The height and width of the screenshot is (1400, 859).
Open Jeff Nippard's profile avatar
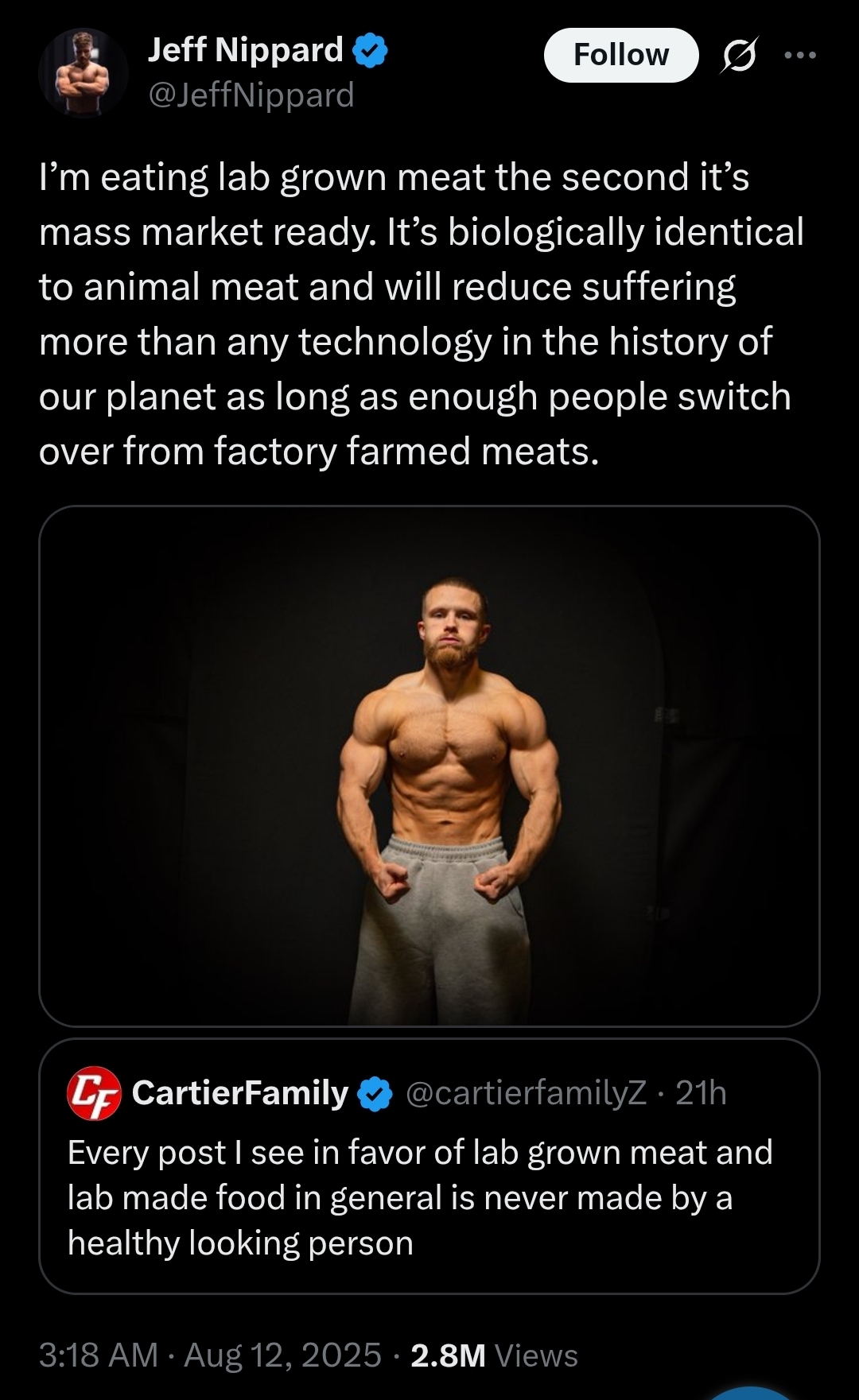point(84,73)
